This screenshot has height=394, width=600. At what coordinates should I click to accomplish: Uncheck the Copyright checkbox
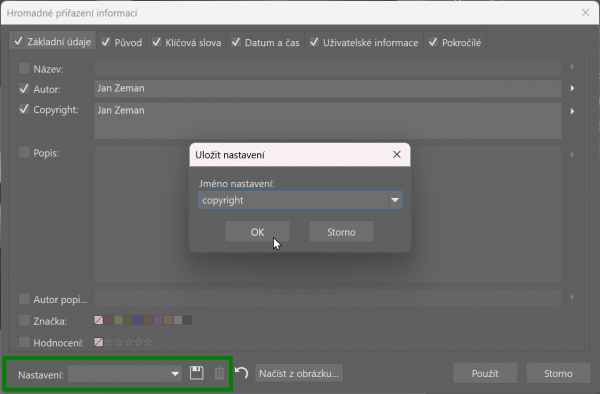pos(24,109)
